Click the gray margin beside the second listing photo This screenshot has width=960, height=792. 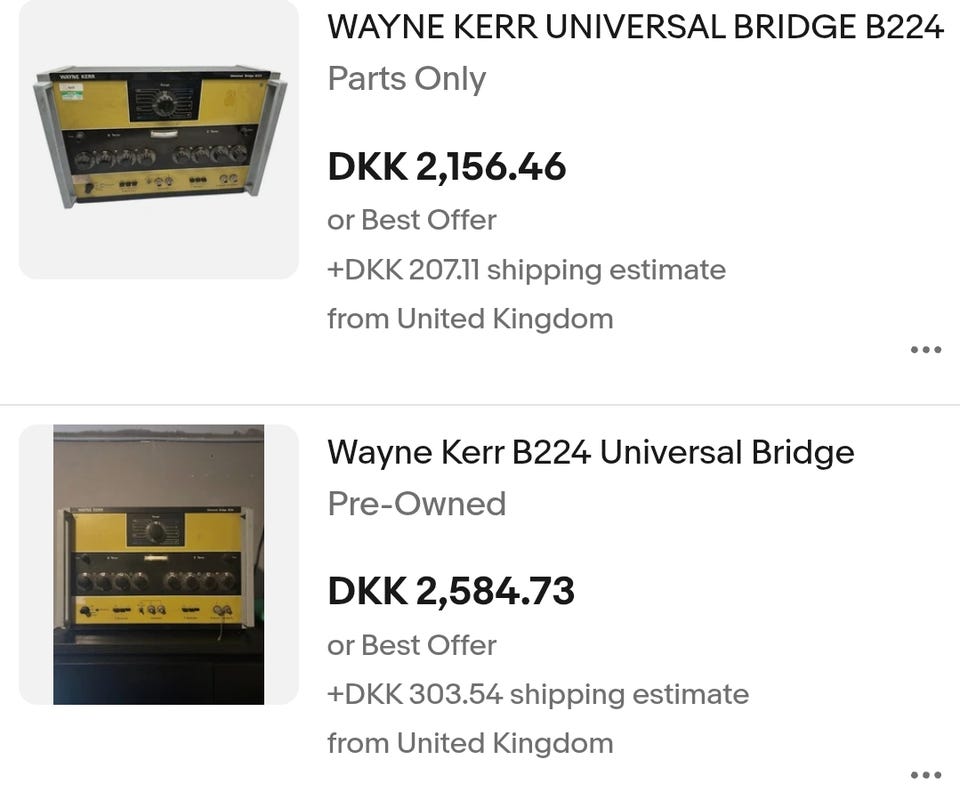(36, 564)
